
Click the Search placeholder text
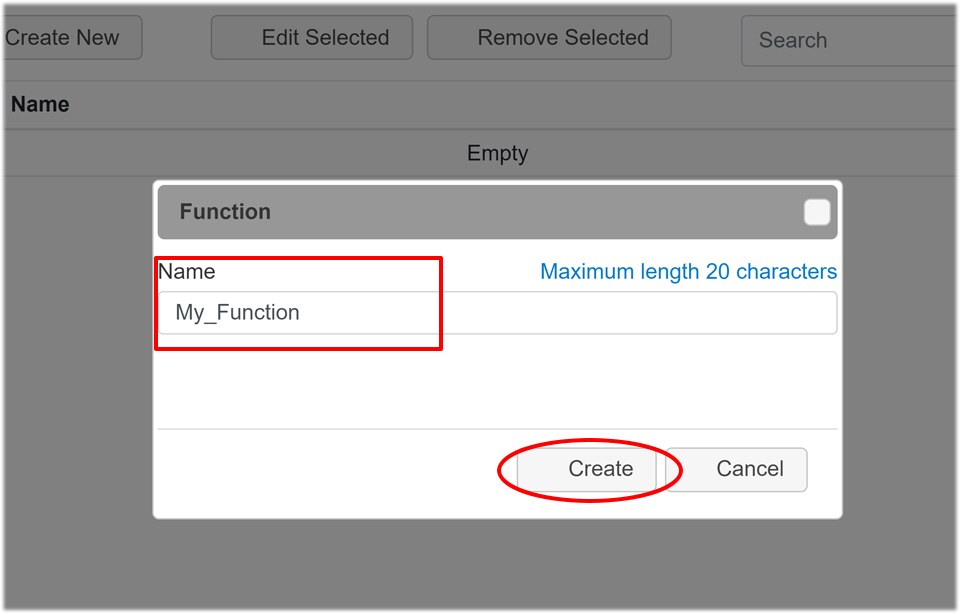coord(792,41)
